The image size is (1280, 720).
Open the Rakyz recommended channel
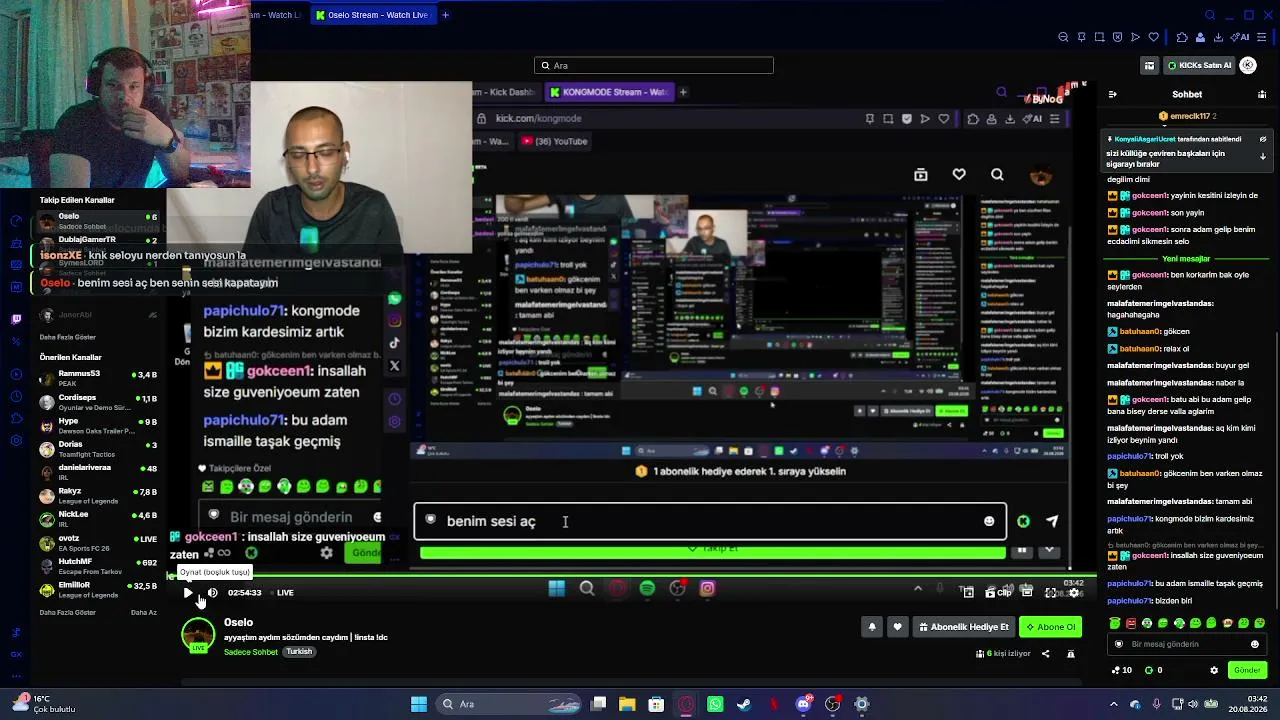coord(98,496)
